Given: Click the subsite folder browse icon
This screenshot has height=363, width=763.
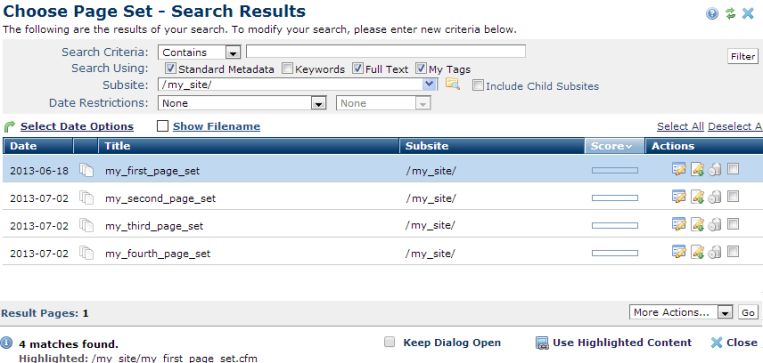Looking at the screenshot, I should [x=453, y=84].
